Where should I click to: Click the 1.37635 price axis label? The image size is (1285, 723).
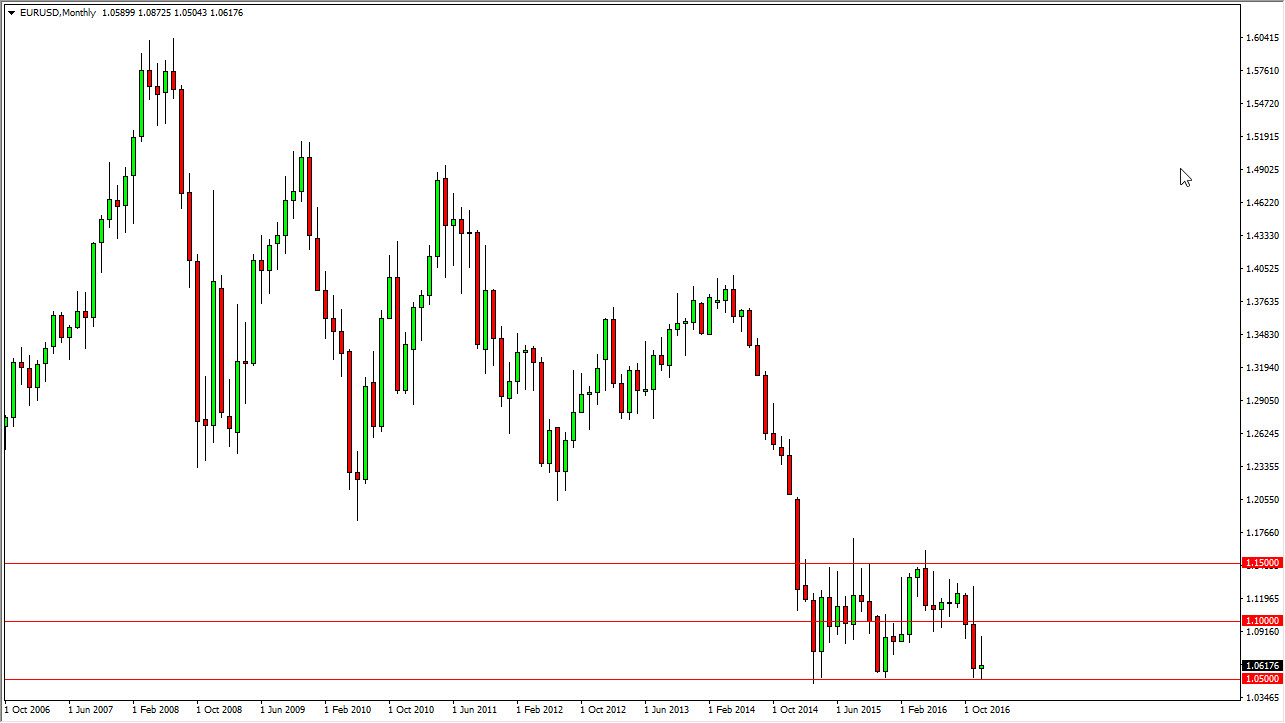(1262, 302)
